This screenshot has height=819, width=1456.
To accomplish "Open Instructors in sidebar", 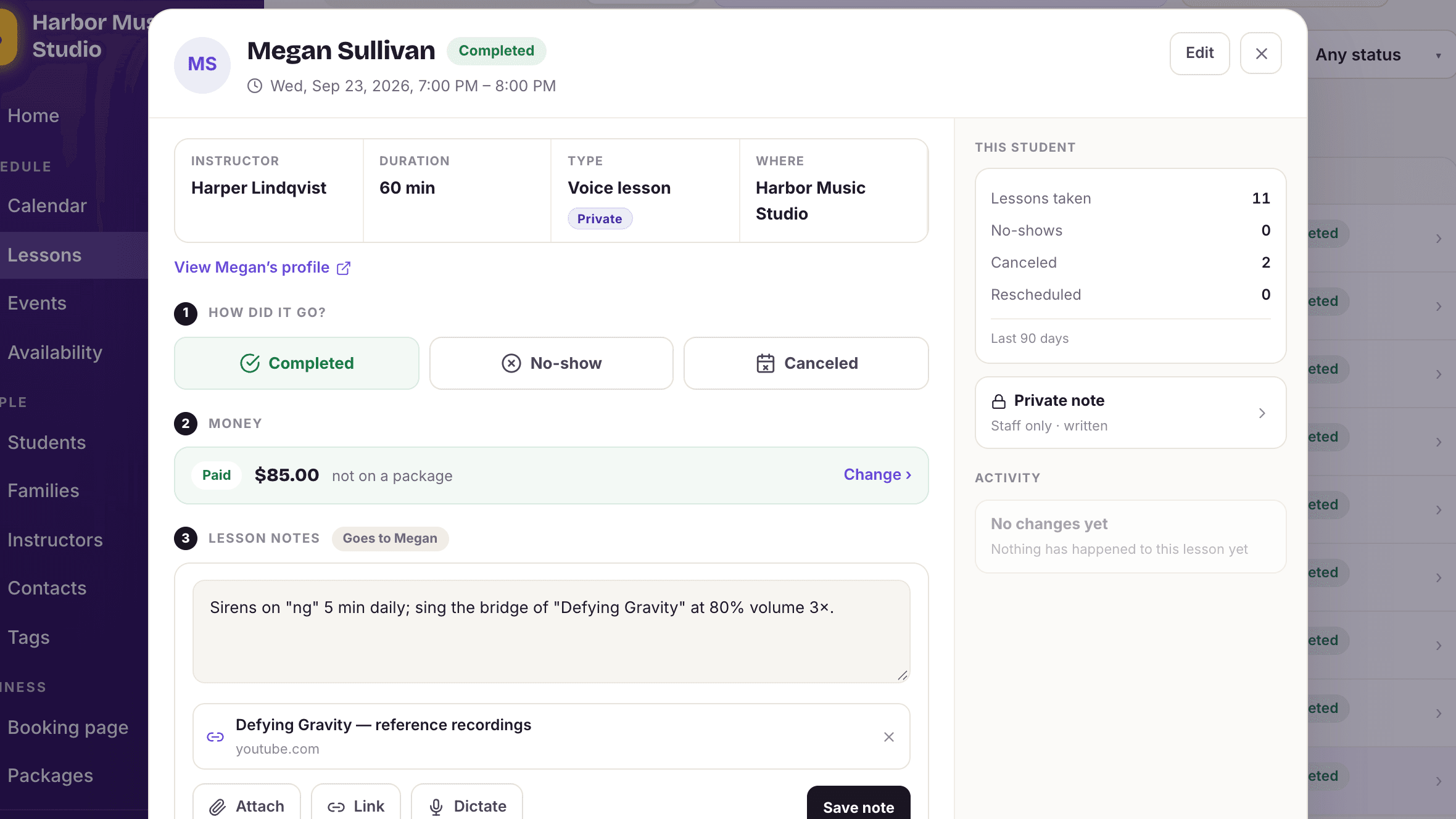I will [x=55, y=540].
